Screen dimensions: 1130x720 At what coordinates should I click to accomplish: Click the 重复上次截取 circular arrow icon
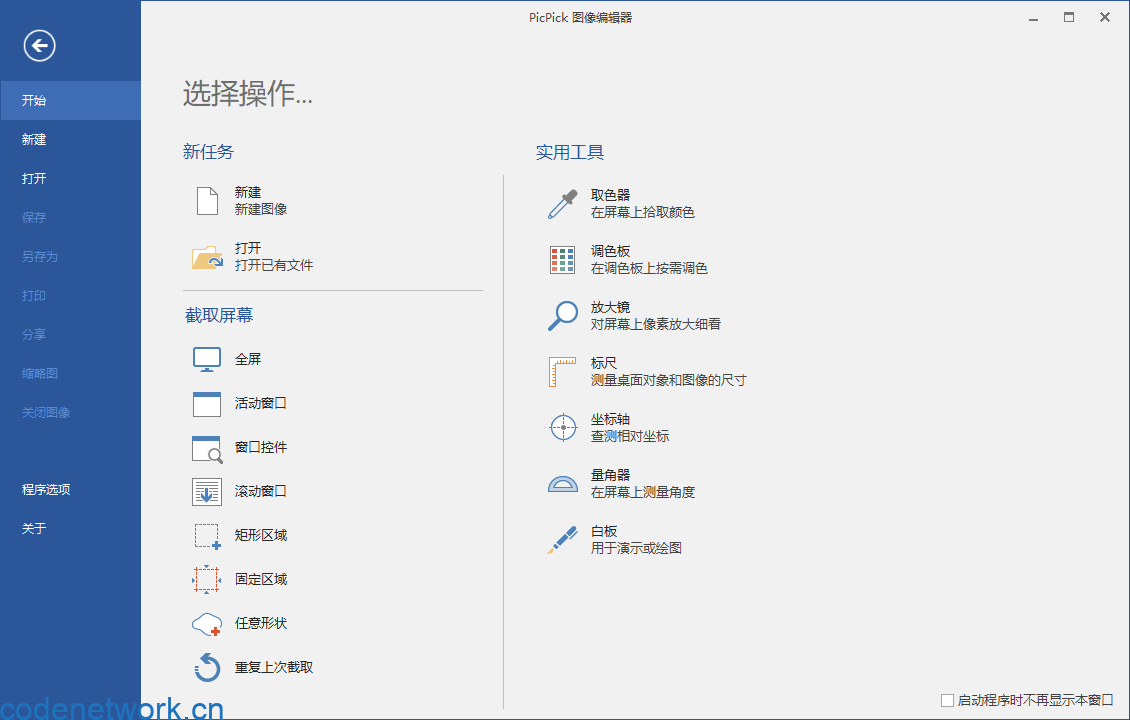tap(208, 667)
